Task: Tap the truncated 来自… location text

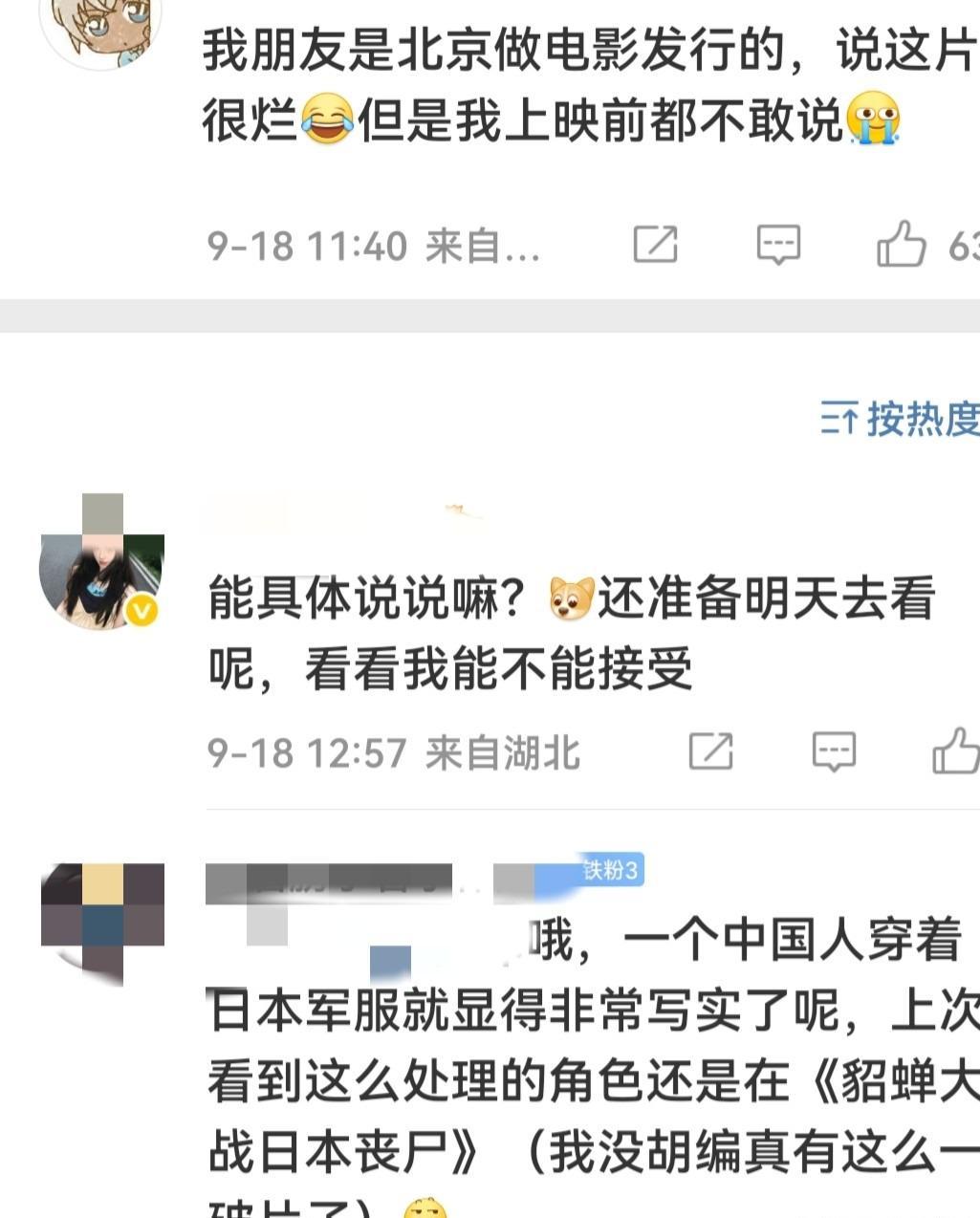Action: [483, 247]
